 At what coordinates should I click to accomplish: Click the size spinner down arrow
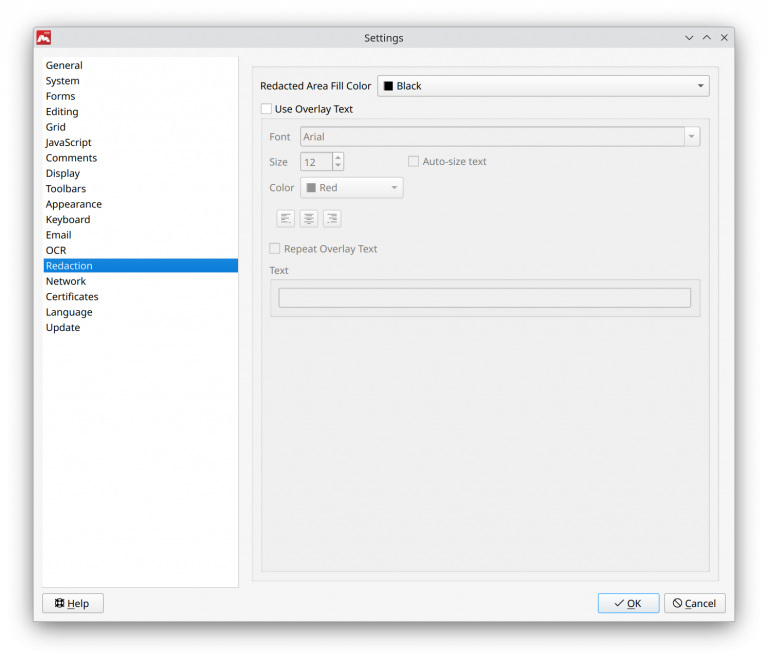(338, 166)
